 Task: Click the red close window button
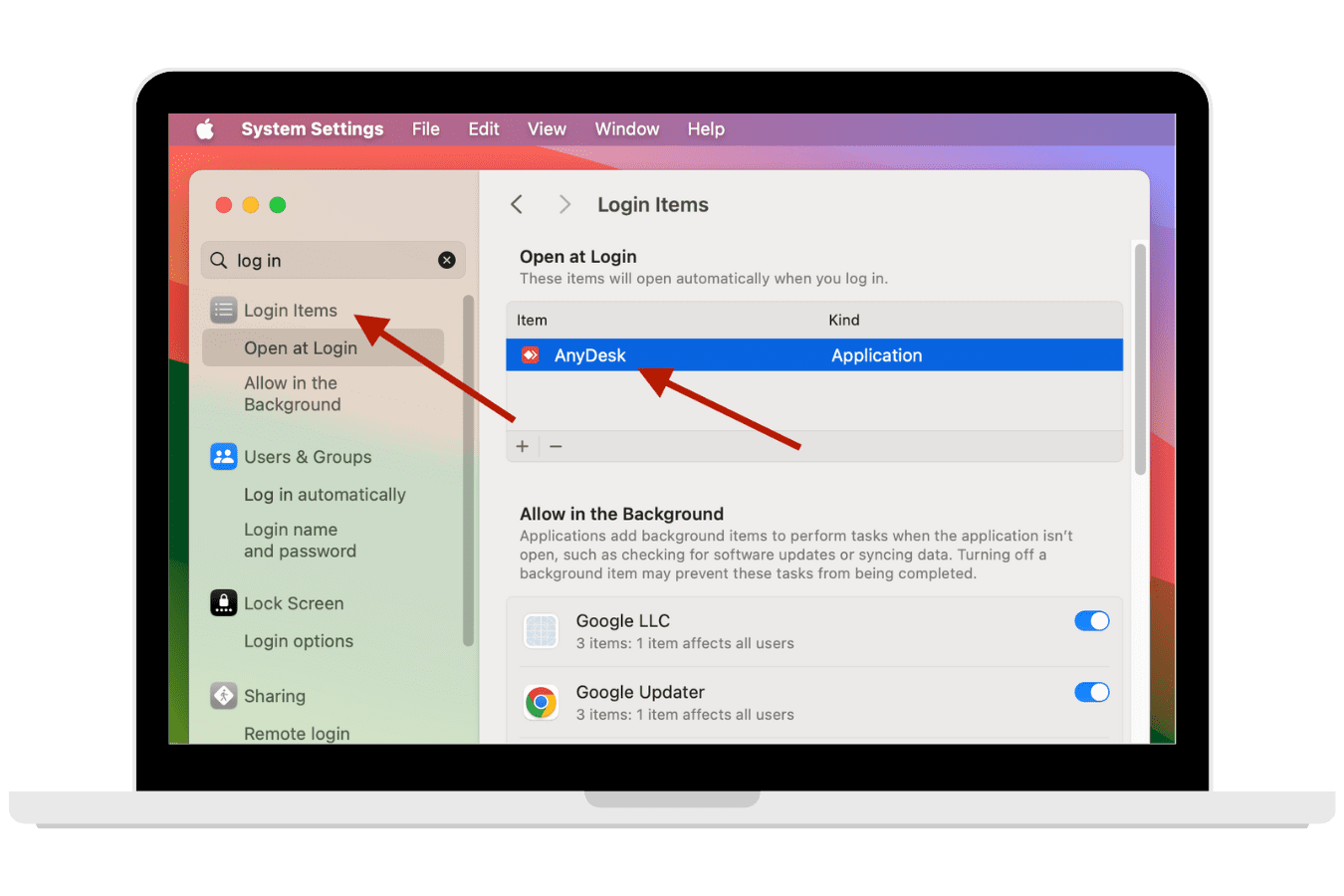(224, 205)
